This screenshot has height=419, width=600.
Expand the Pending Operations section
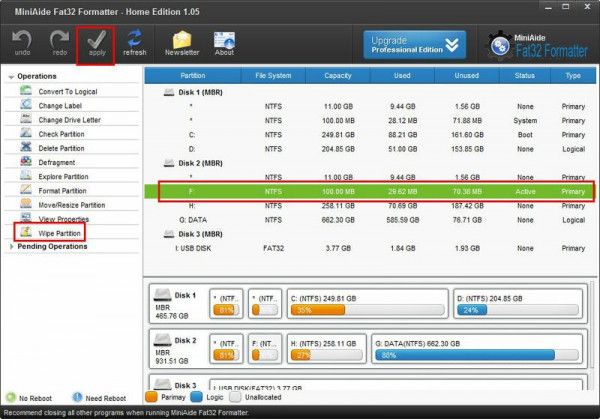(x=11, y=247)
